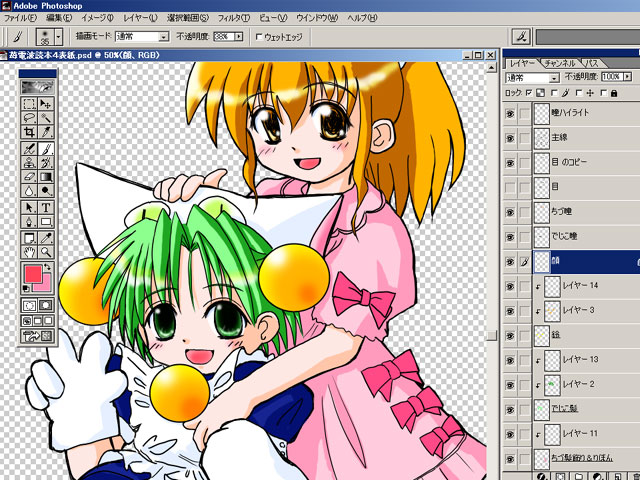Enable the ウェットエッジ checkbox

click(x=259, y=37)
